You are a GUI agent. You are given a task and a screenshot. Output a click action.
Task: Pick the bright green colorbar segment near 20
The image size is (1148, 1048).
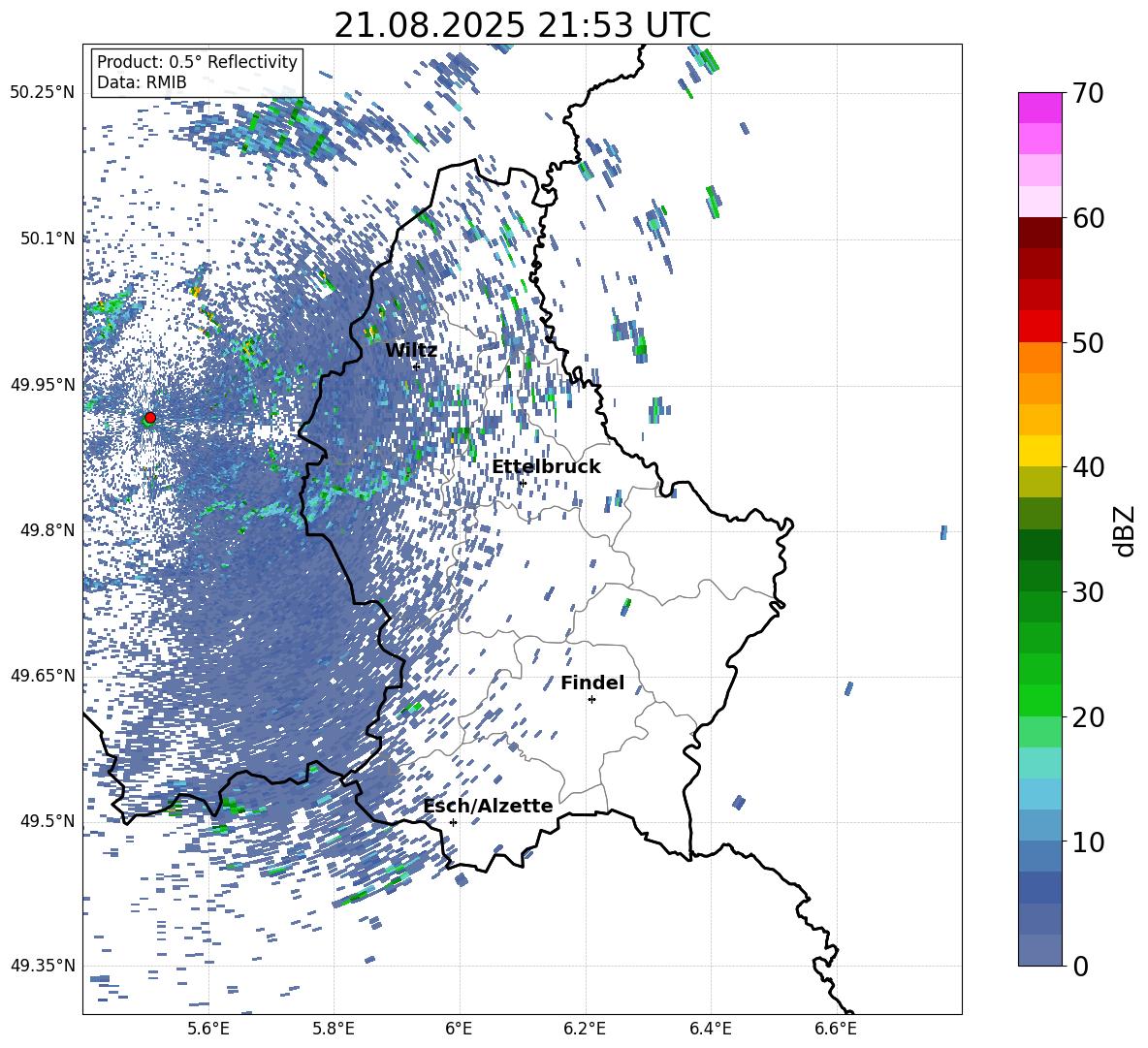(x=1039, y=700)
